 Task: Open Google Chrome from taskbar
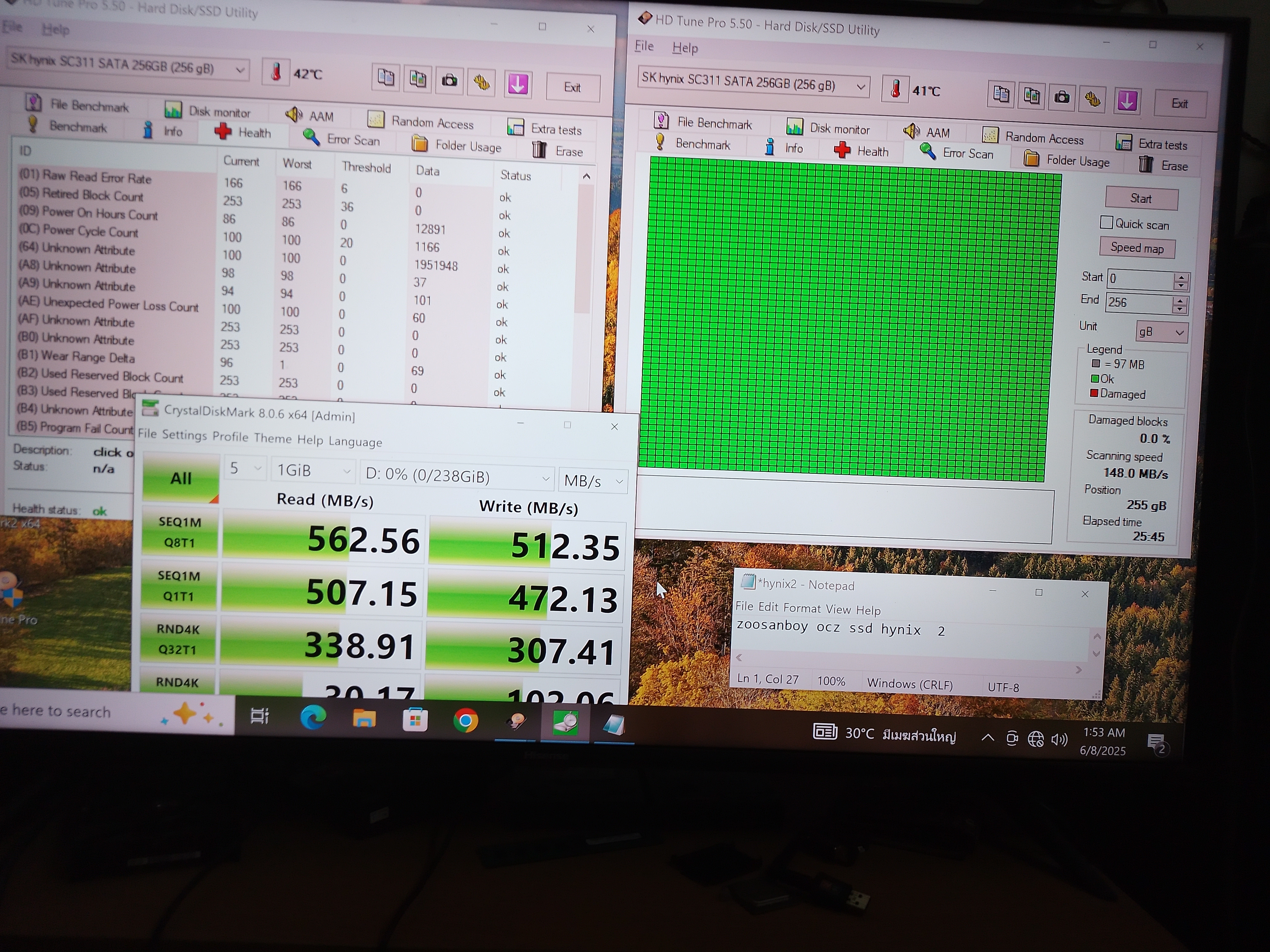click(x=466, y=721)
